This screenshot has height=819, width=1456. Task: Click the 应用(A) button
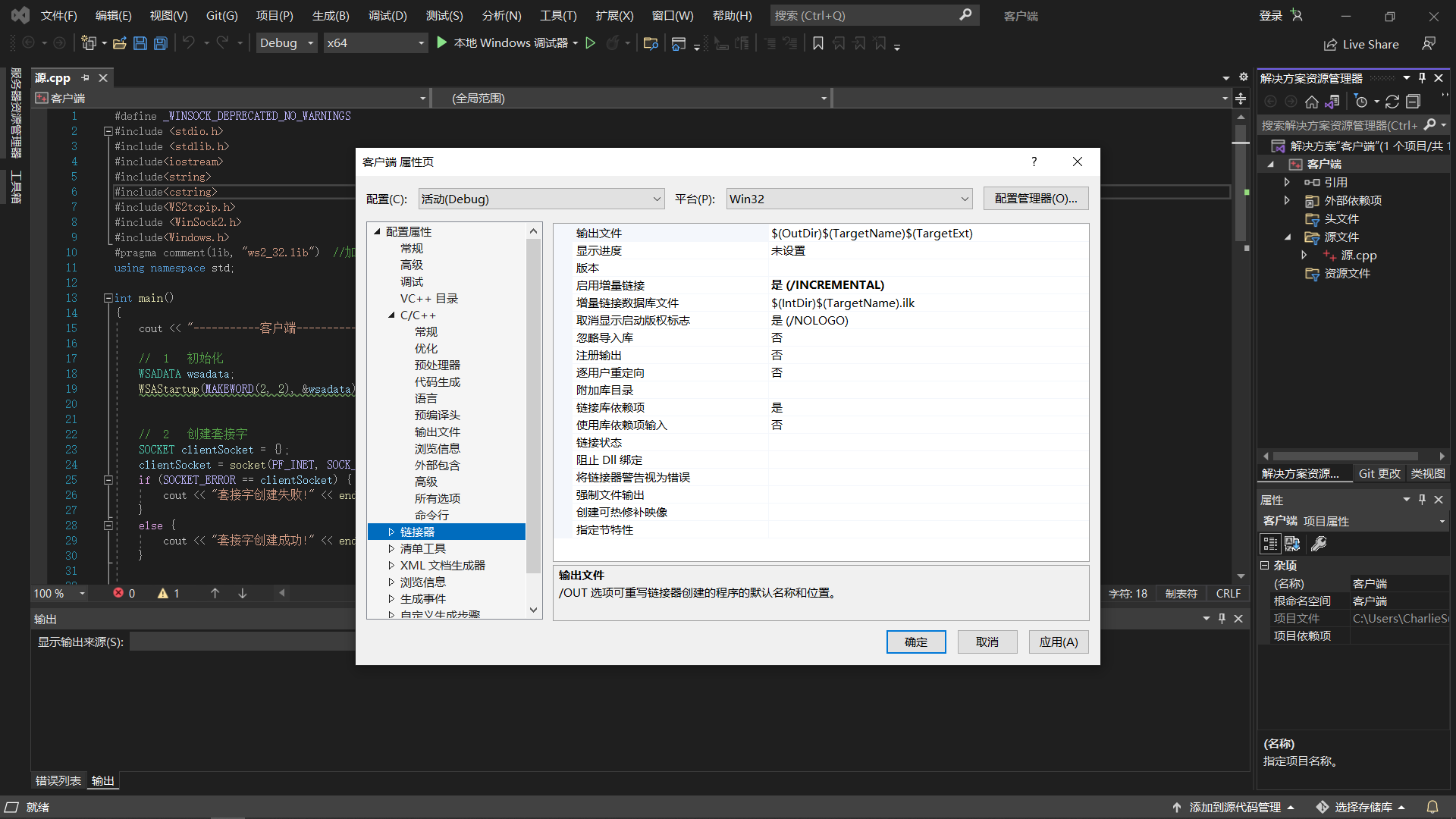[x=1058, y=642]
